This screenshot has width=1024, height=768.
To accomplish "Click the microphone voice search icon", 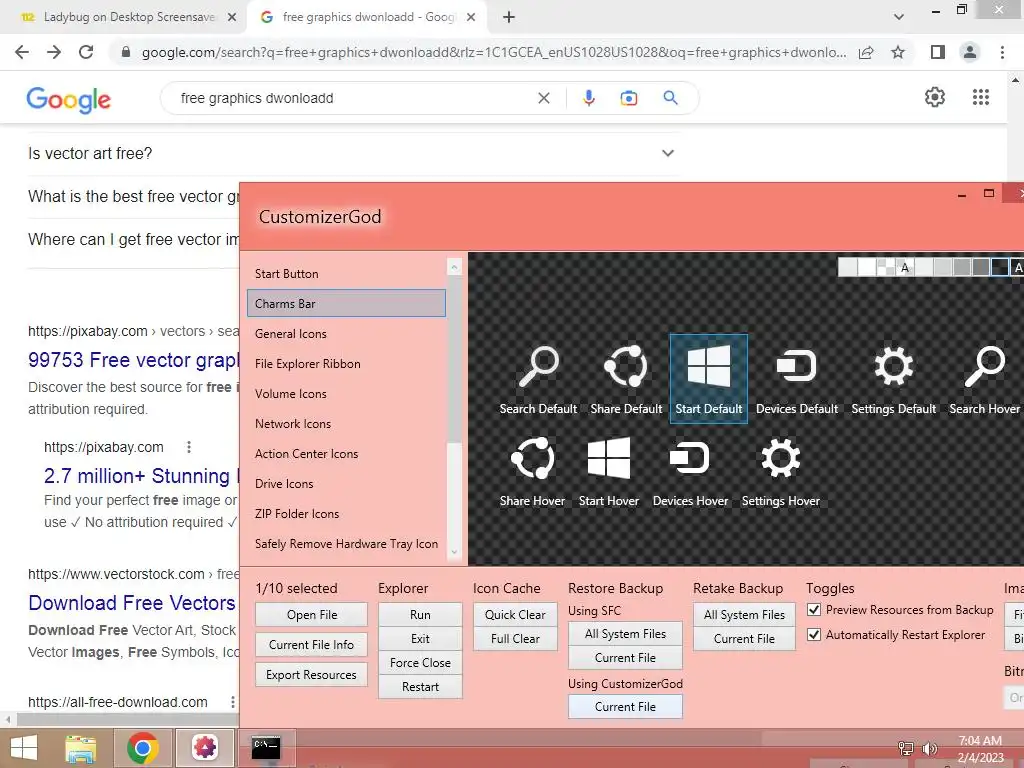I will click(x=588, y=98).
